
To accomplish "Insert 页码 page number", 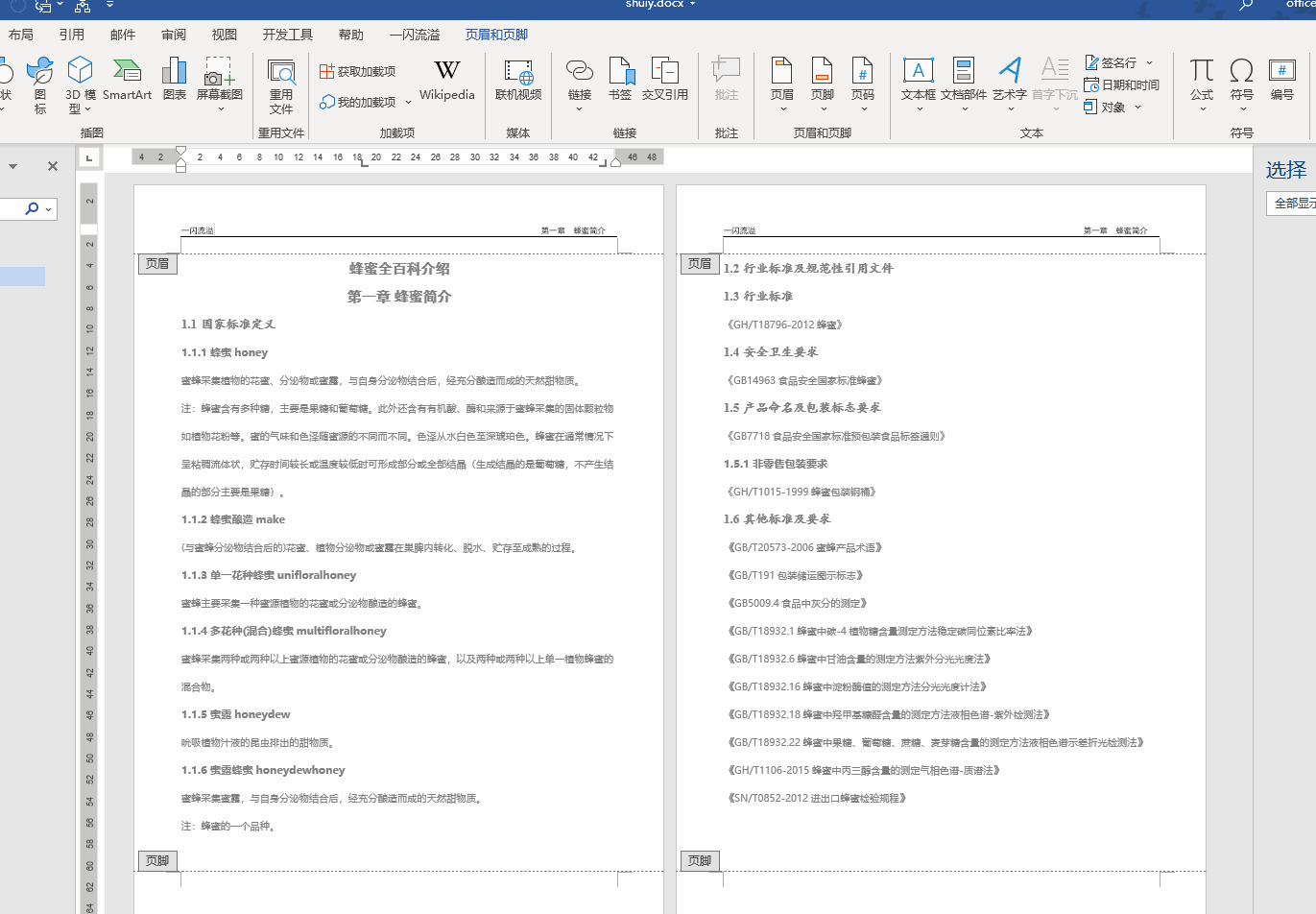I will tap(863, 84).
